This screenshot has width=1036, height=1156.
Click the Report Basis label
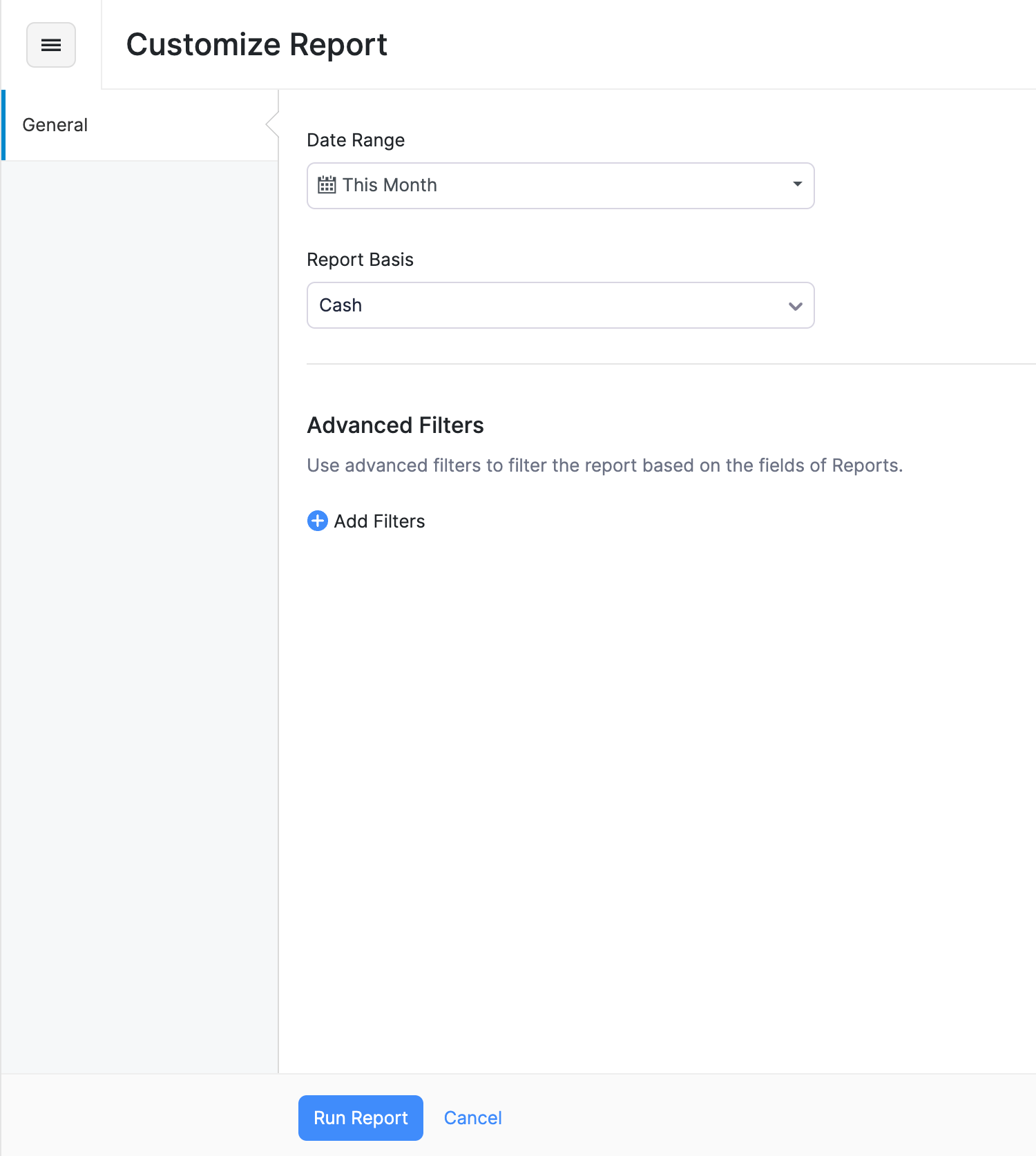[x=360, y=260]
